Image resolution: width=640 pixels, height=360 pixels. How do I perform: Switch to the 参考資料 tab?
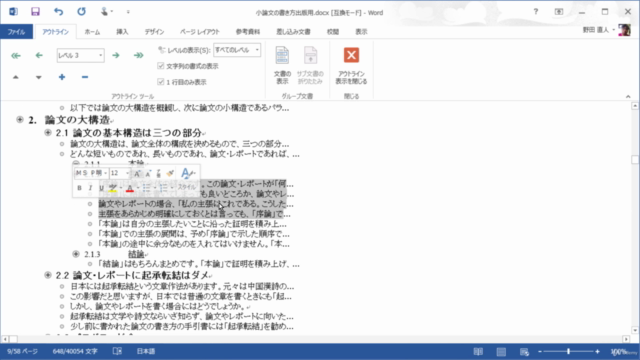point(248,31)
